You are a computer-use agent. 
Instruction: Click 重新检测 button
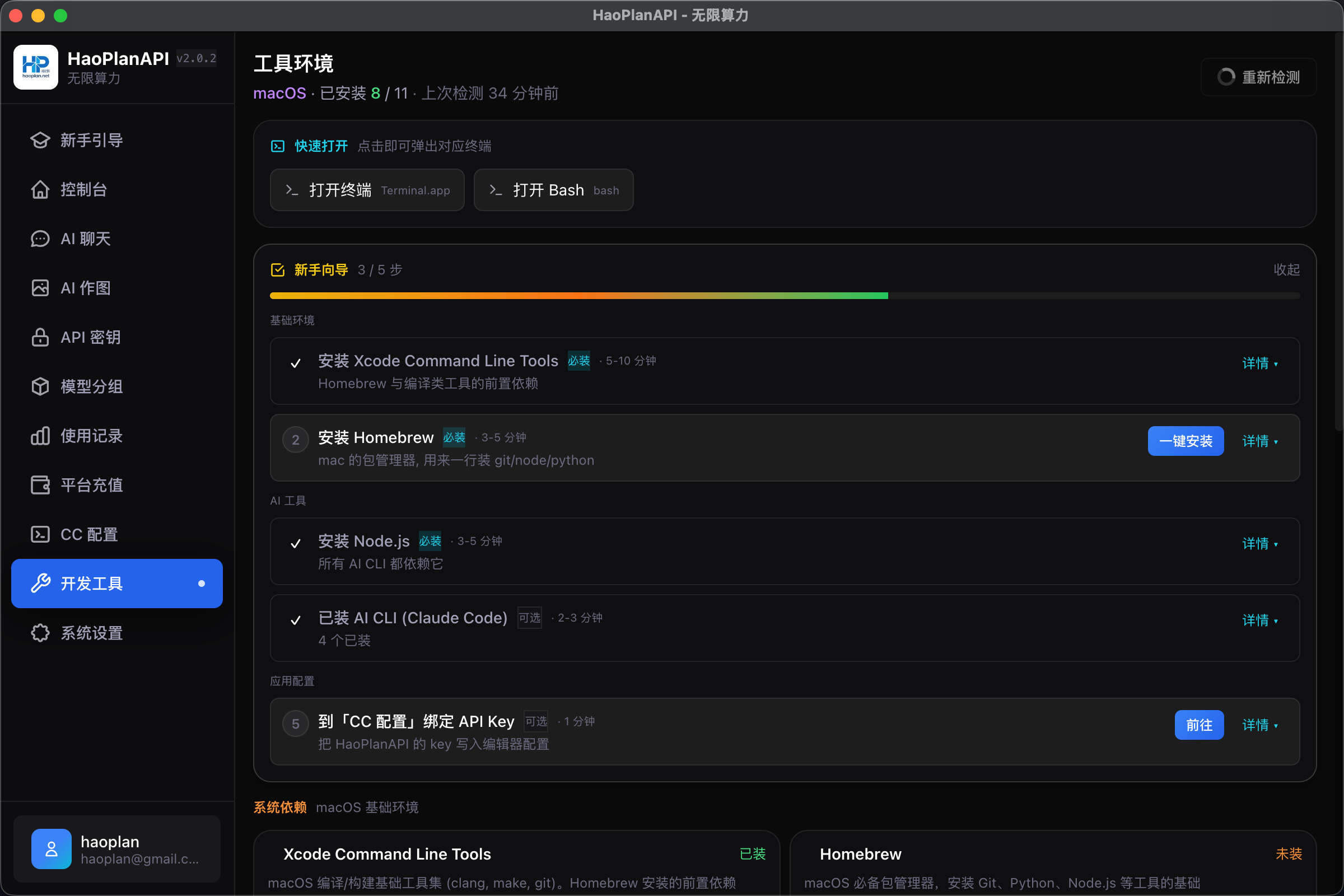point(1258,77)
